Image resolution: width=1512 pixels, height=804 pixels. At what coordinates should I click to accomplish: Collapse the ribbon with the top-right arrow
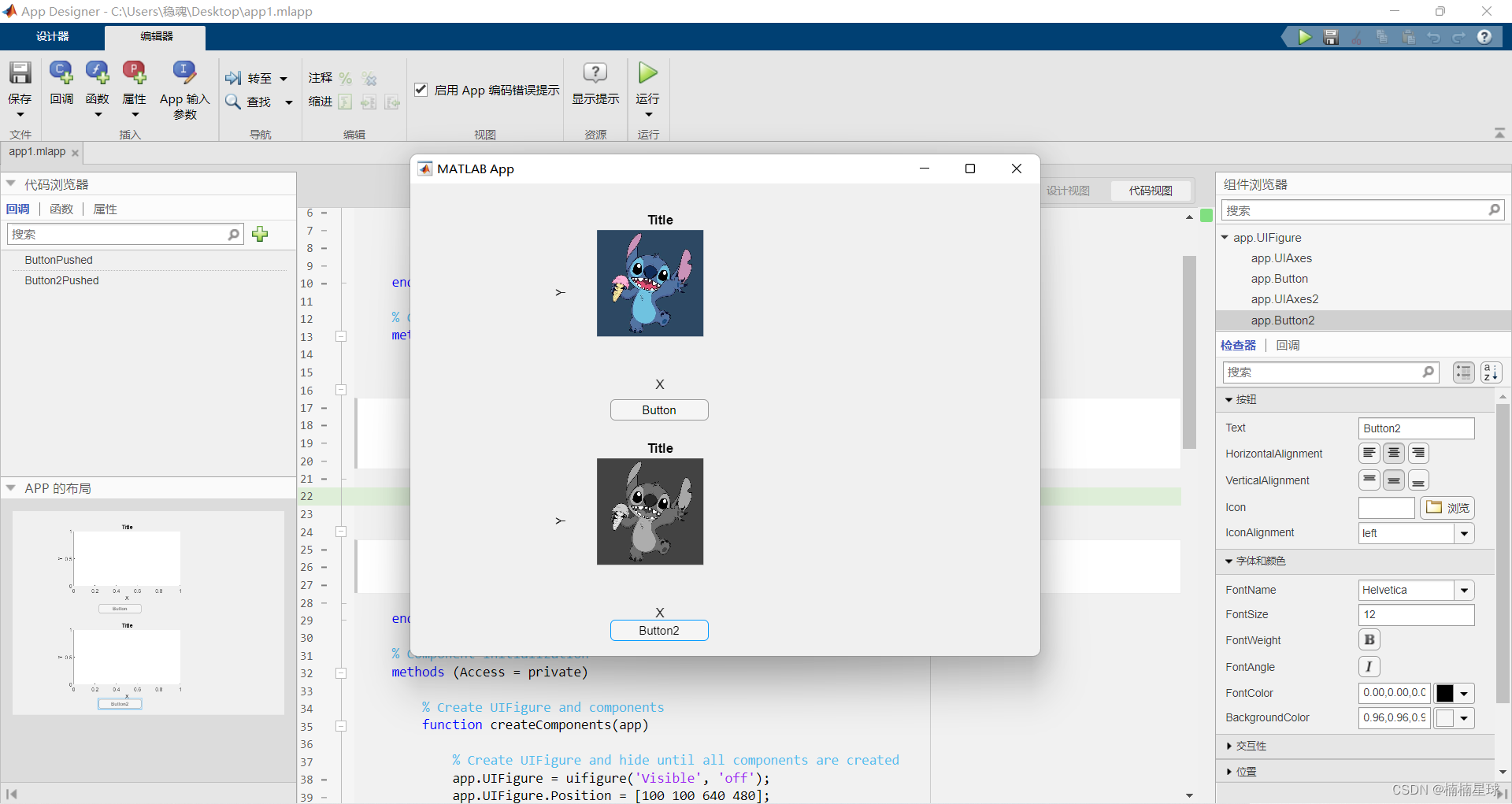1499,133
